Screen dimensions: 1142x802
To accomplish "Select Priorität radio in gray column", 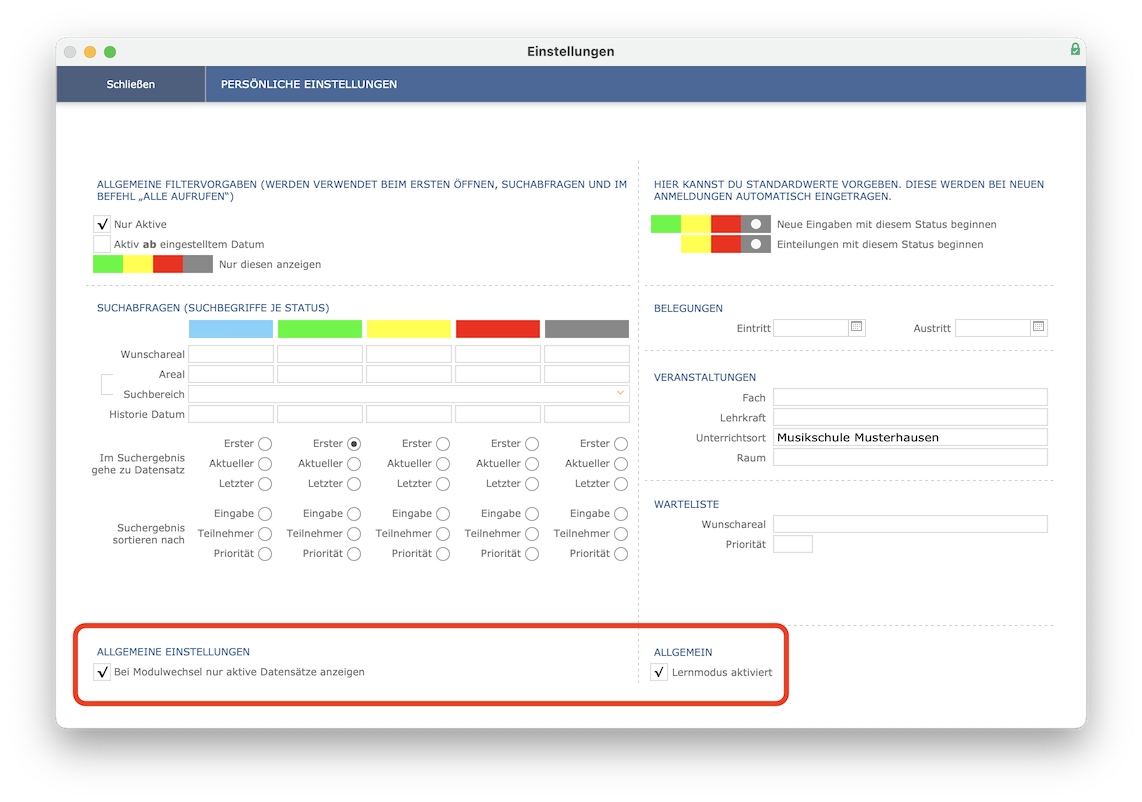I will pos(621,554).
